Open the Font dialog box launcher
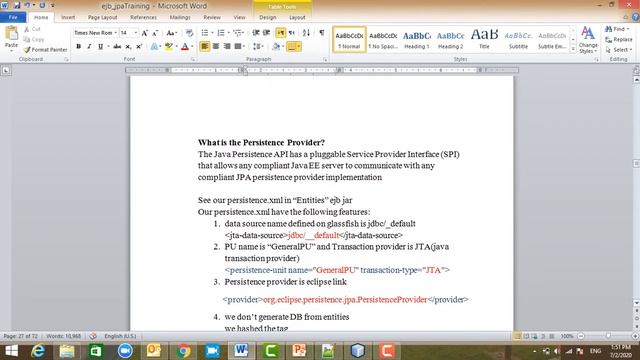Screen dimensions: 640x360 (193, 60)
